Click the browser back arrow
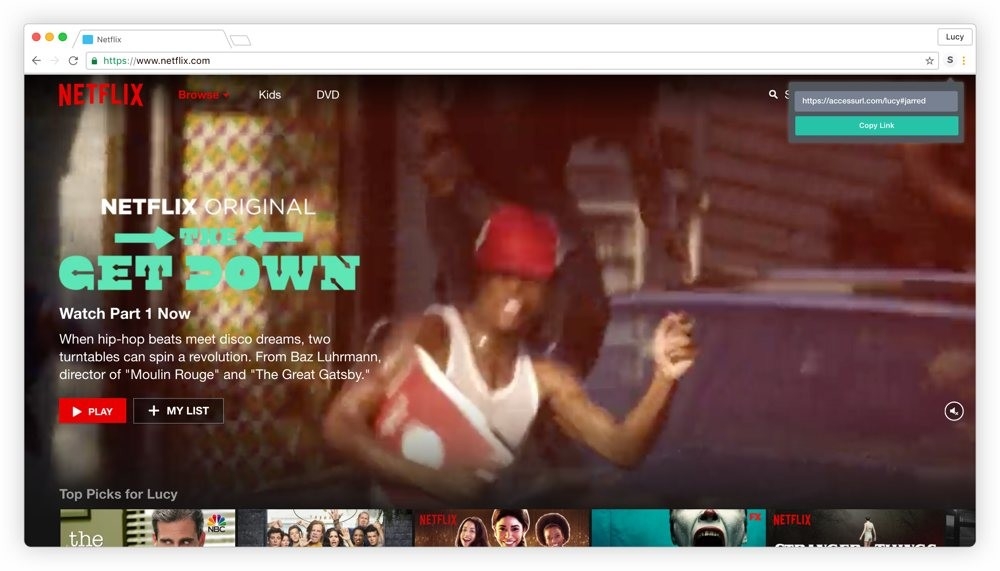This screenshot has width=1000, height=571. pyautogui.click(x=37, y=61)
